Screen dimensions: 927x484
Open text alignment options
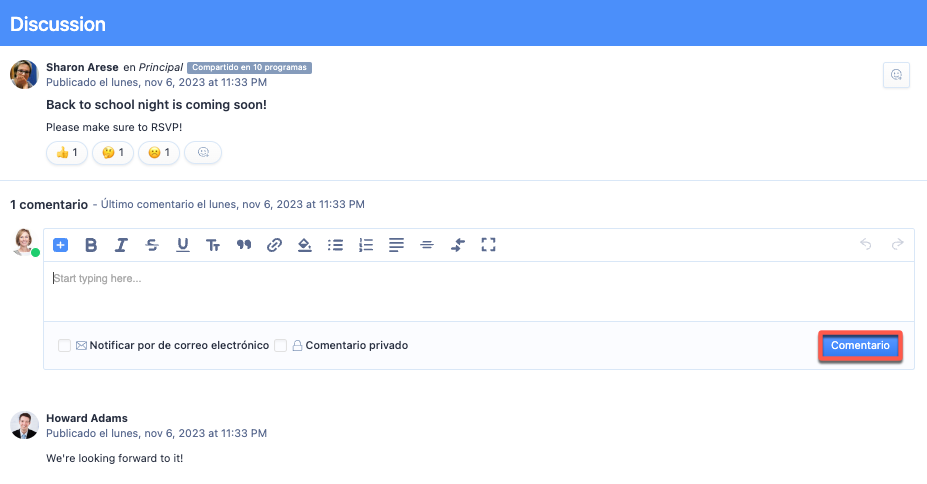(396, 245)
